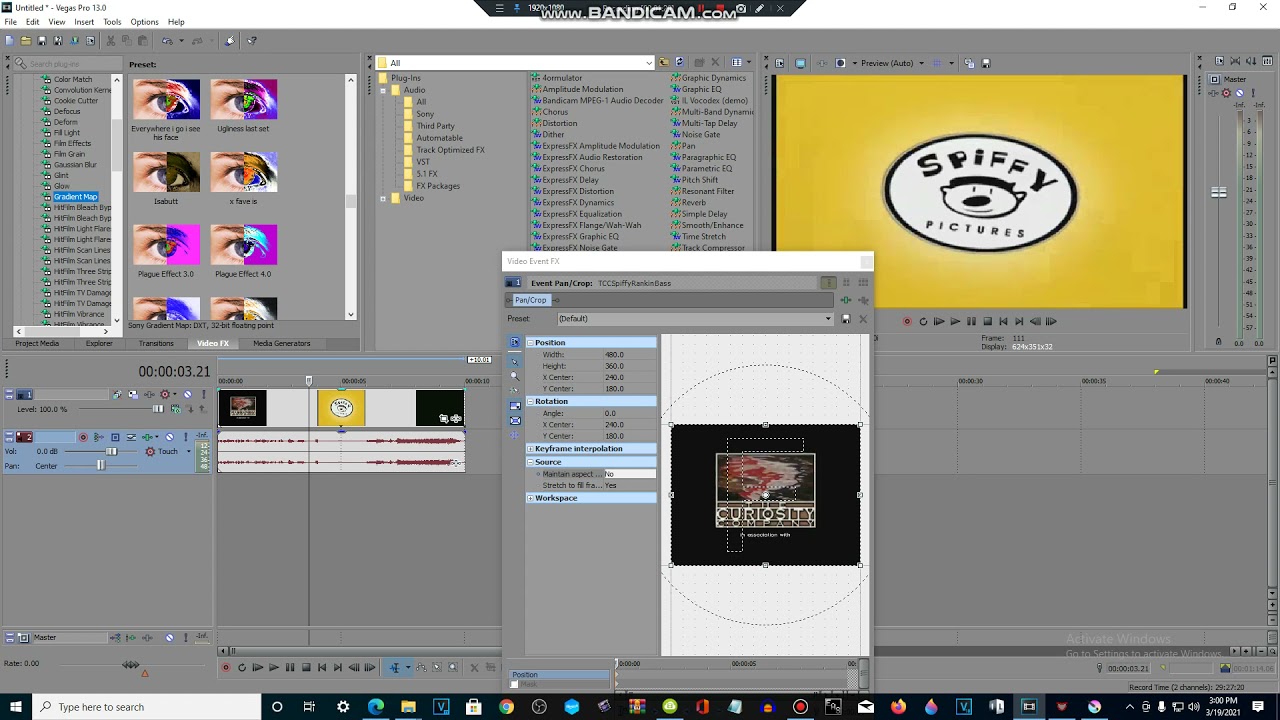Click the Width value 480.0 field
This screenshot has height=720, width=1280.
point(630,355)
